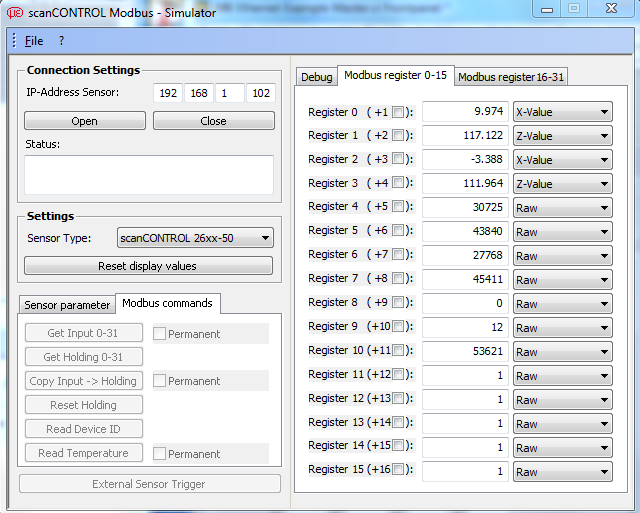Click the second IP octet field 168

(x=199, y=93)
